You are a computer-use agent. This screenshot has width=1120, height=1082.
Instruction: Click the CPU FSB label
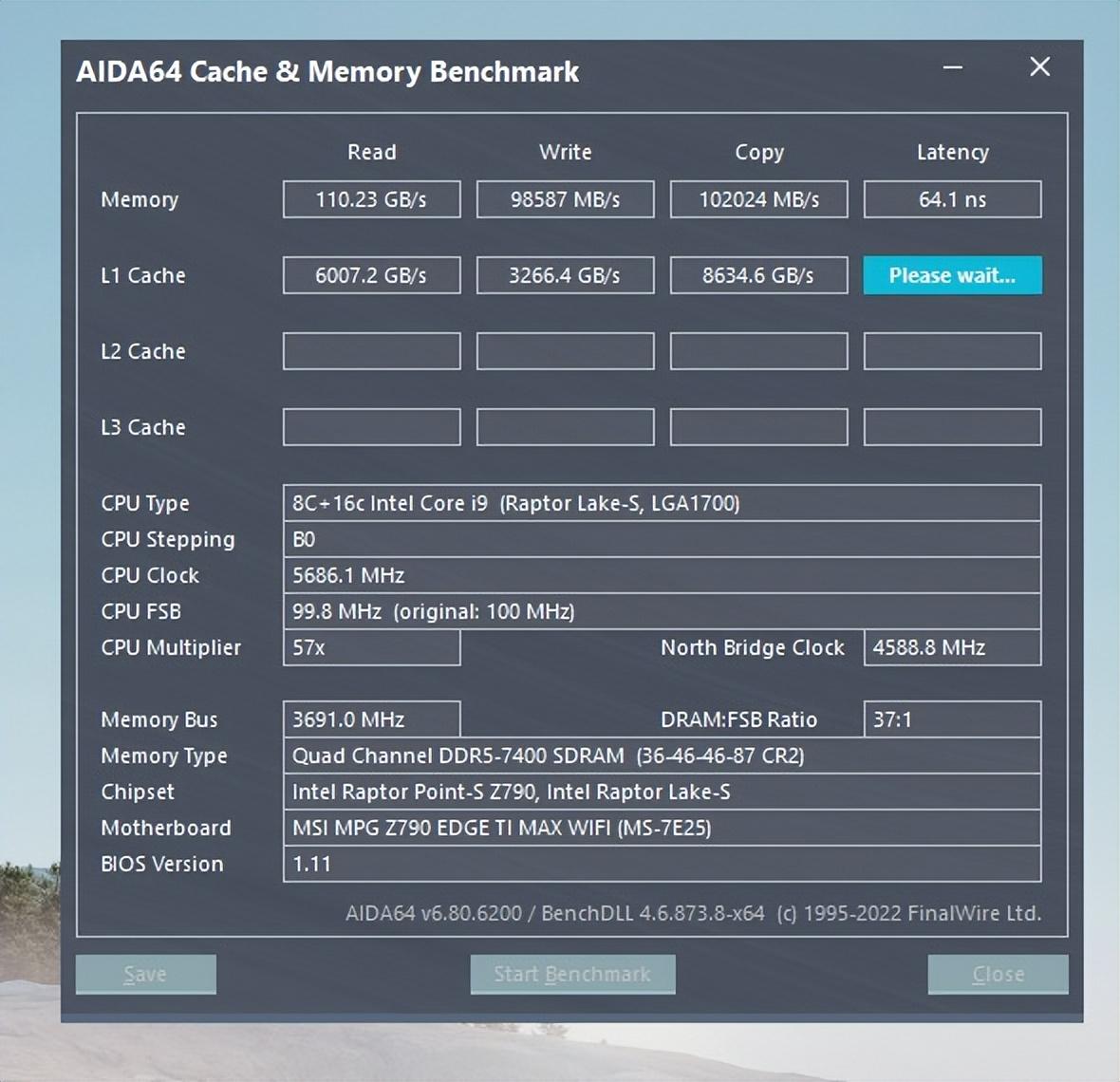coord(140,611)
